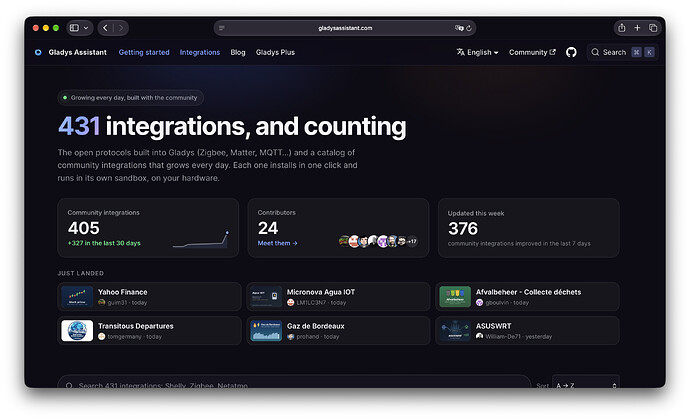The height and width of the screenshot is (420, 690).
Task: Open the Community external link
Action: pyautogui.click(x=532, y=52)
